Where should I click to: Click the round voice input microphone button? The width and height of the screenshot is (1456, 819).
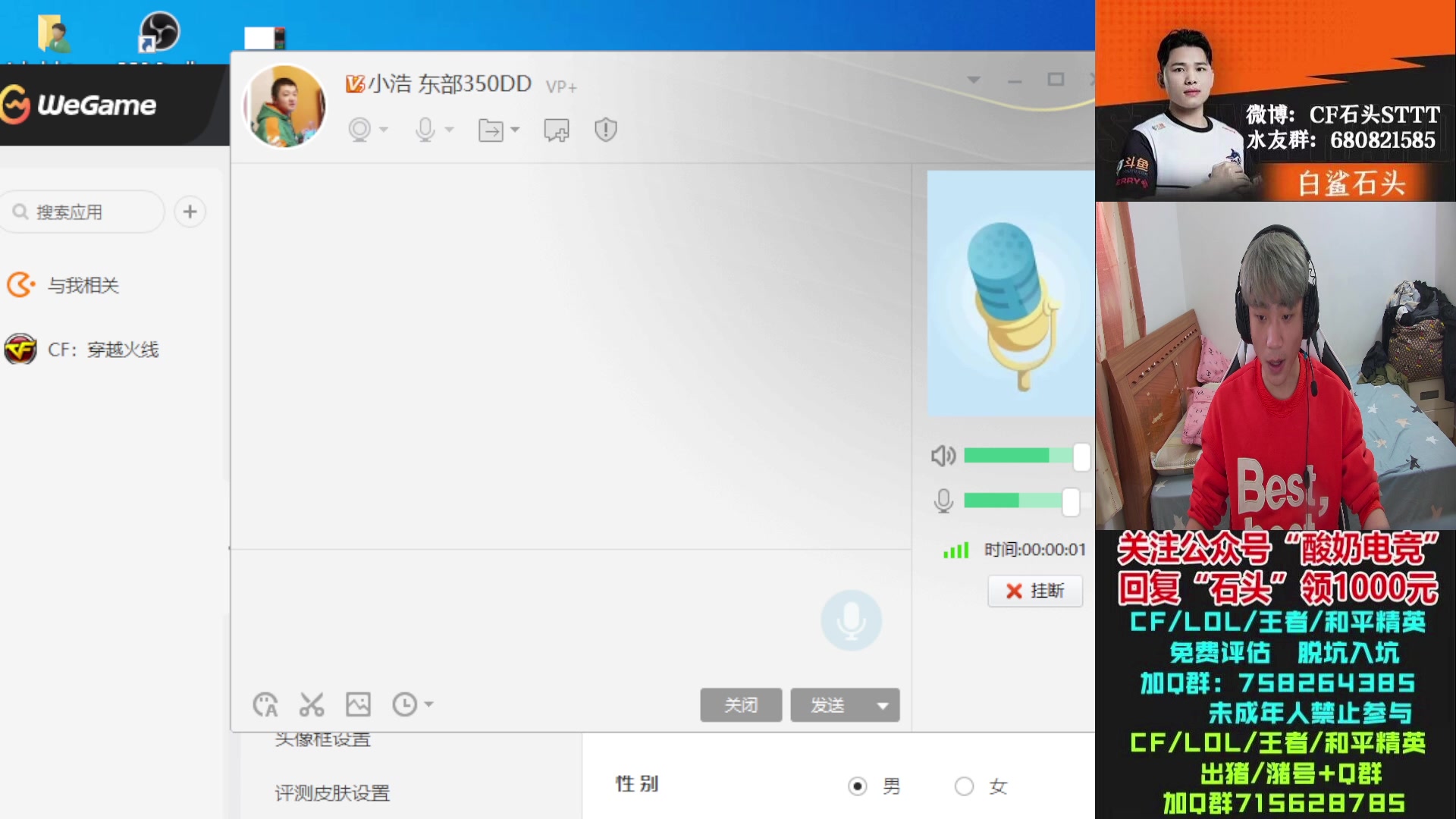[852, 620]
